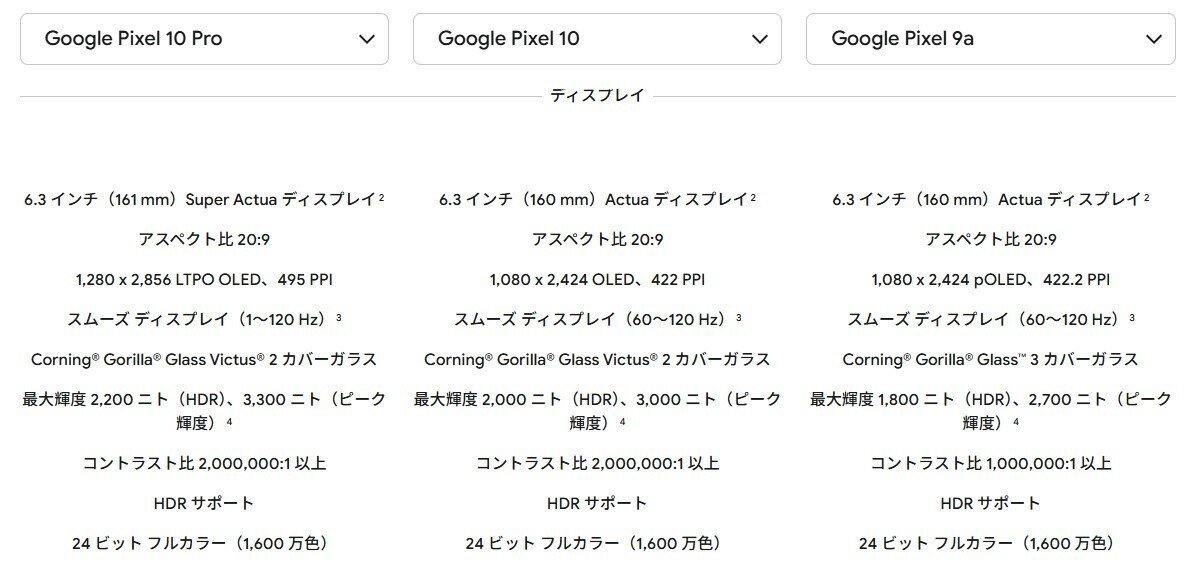
Task: Click the ディスプレイ section heading
Action: (597, 96)
